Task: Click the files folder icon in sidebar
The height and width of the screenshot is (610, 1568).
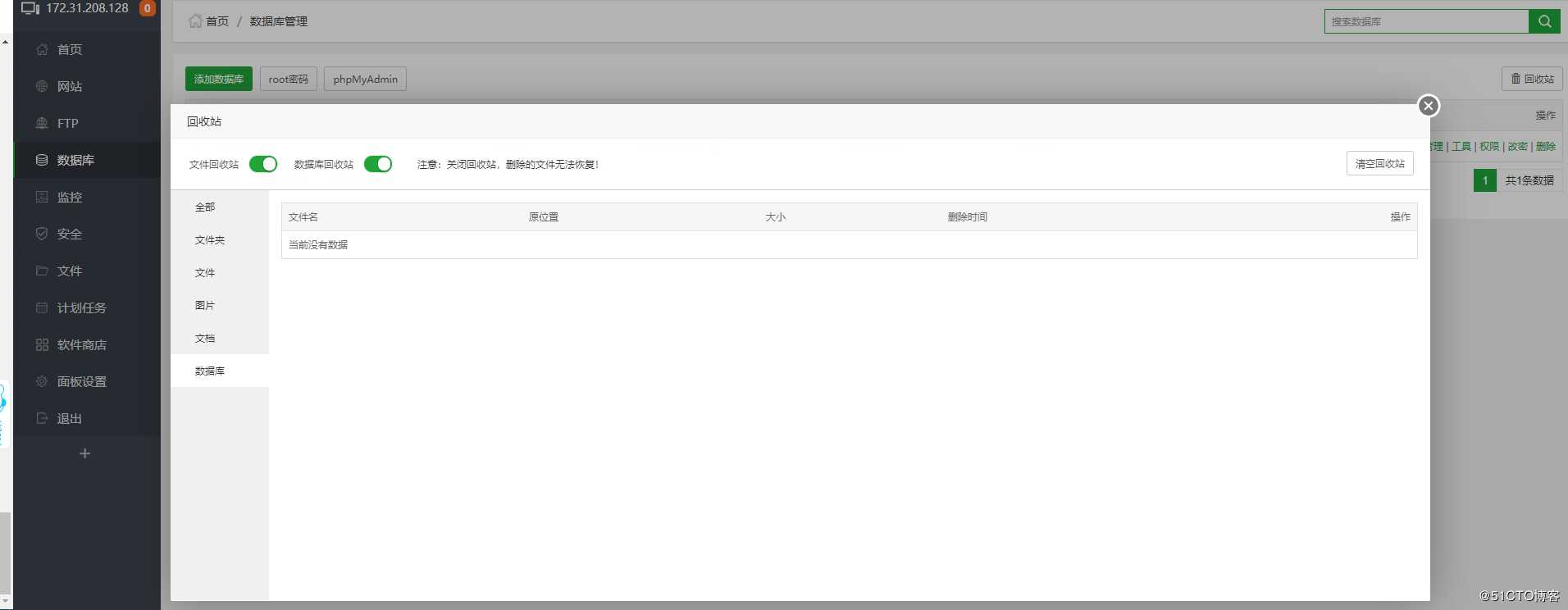Action: [42, 271]
